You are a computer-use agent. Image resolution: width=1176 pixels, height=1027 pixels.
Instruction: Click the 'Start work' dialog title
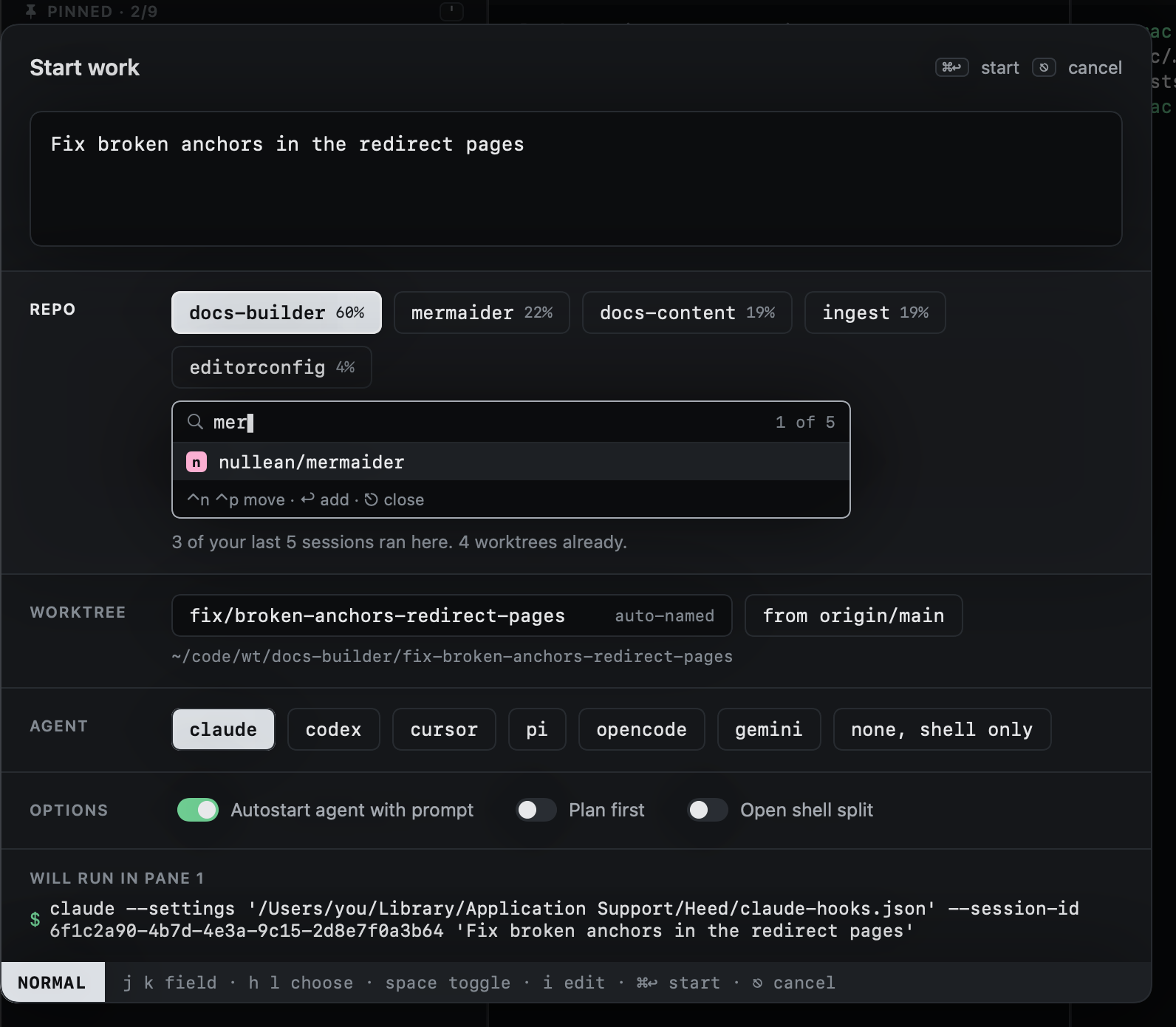84,67
